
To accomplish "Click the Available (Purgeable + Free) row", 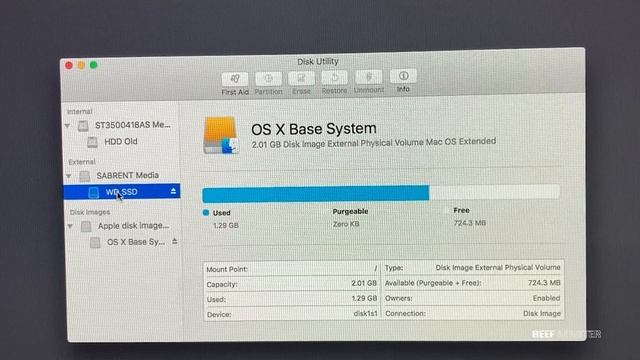I will point(473,283).
